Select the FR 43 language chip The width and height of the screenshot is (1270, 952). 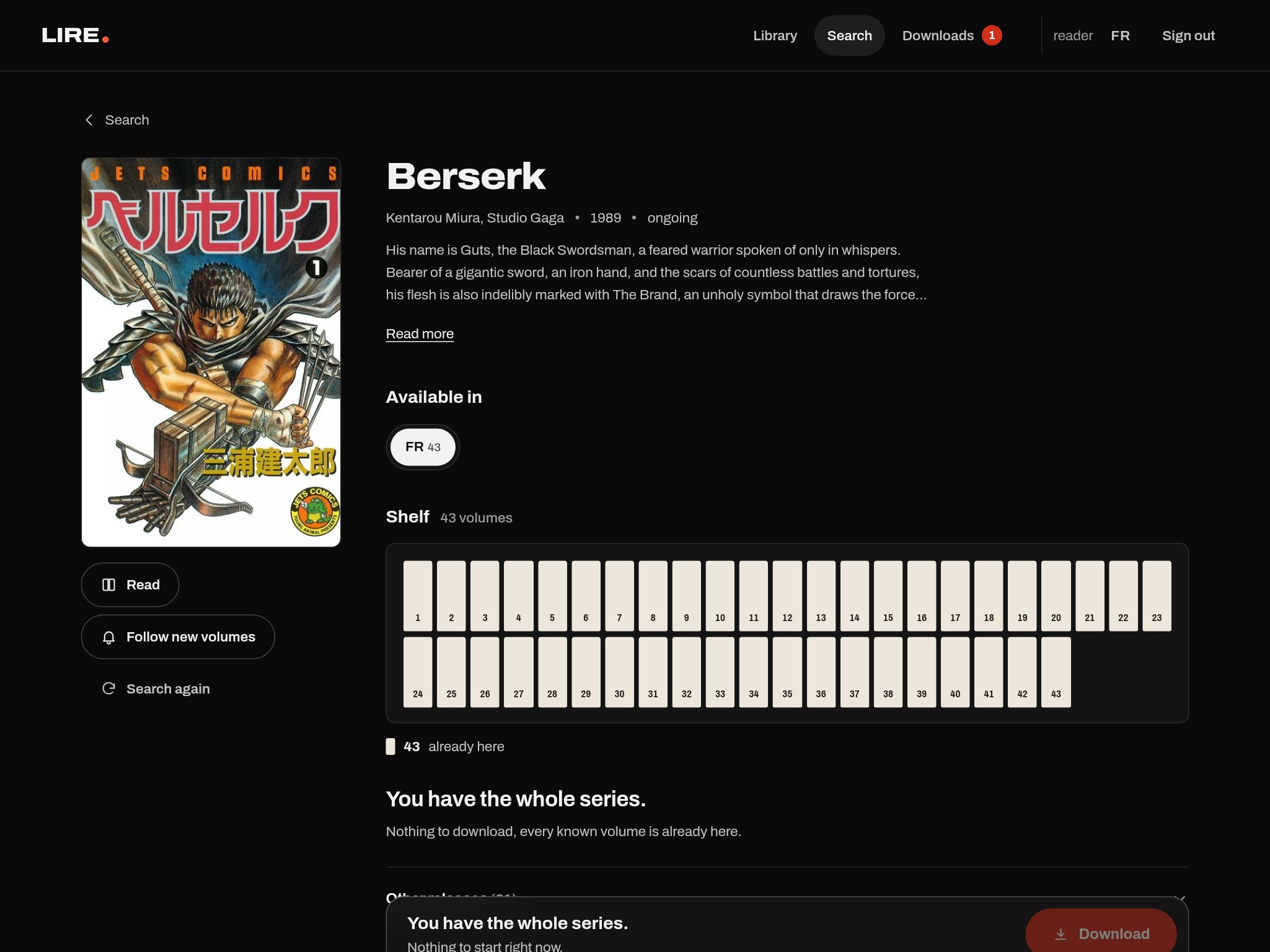click(423, 447)
